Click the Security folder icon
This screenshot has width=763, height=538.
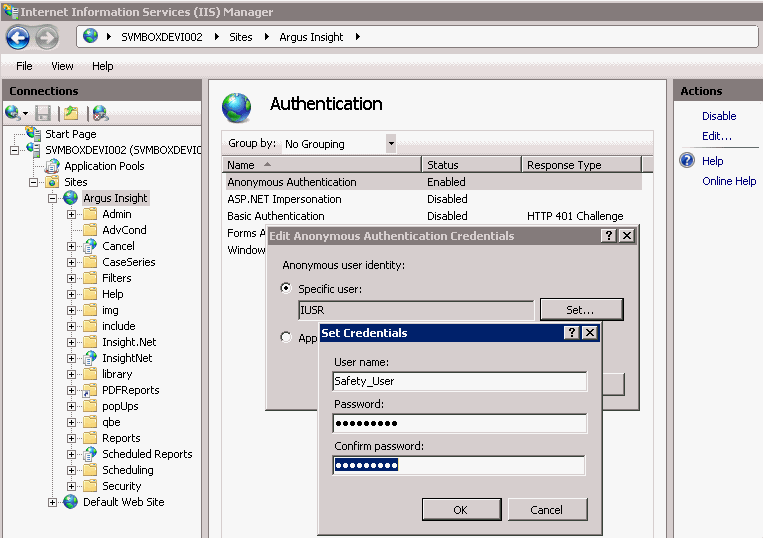pyautogui.click(x=90, y=485)
